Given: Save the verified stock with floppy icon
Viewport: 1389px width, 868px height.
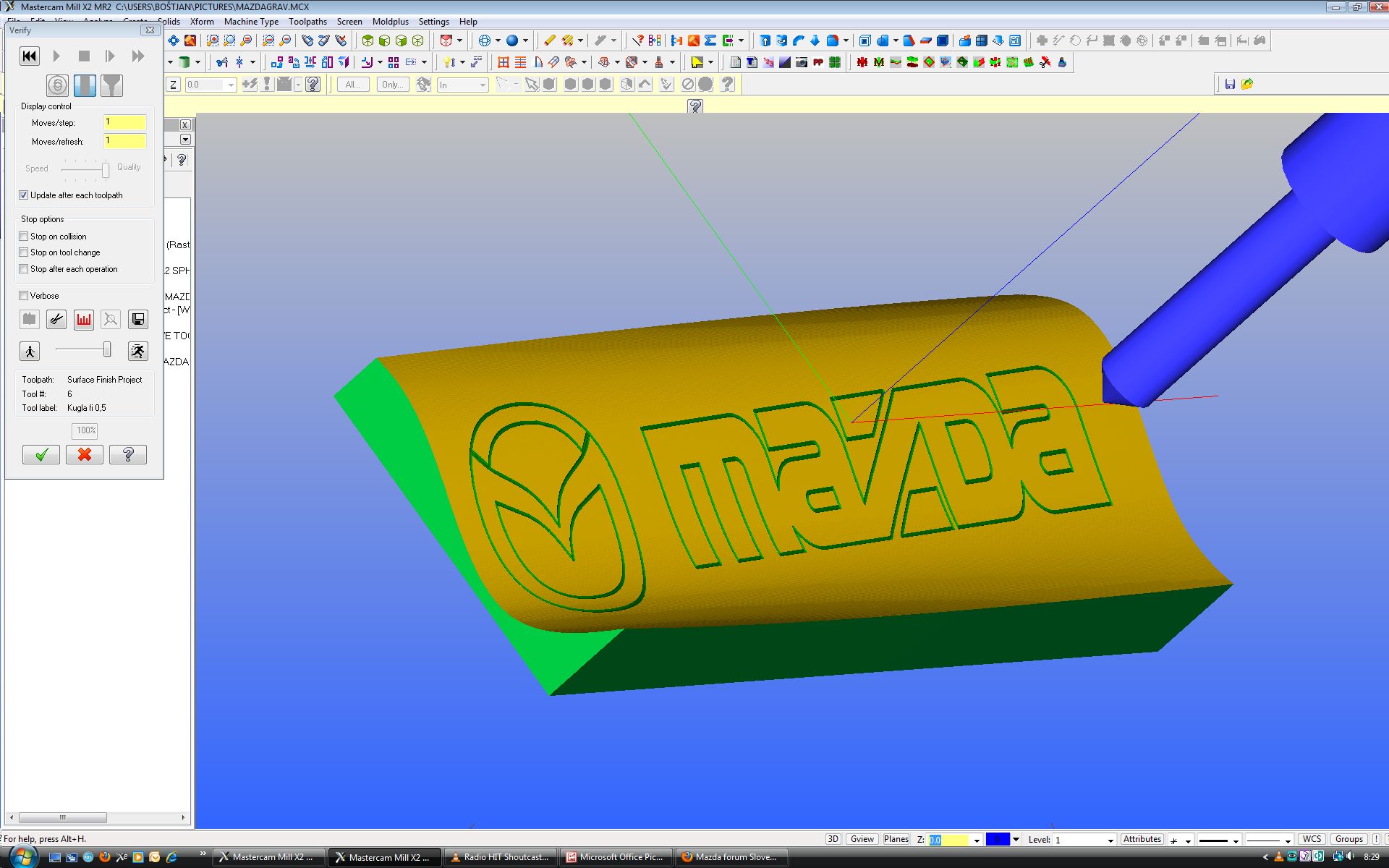Looking at the screenshot, I should click(x=138, y=319).
